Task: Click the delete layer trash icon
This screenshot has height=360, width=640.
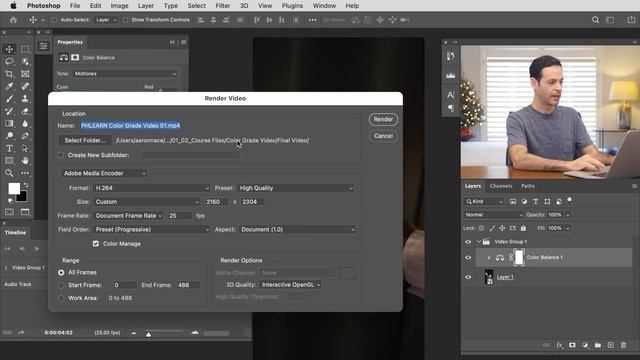Action: click(x=623, y=345)
